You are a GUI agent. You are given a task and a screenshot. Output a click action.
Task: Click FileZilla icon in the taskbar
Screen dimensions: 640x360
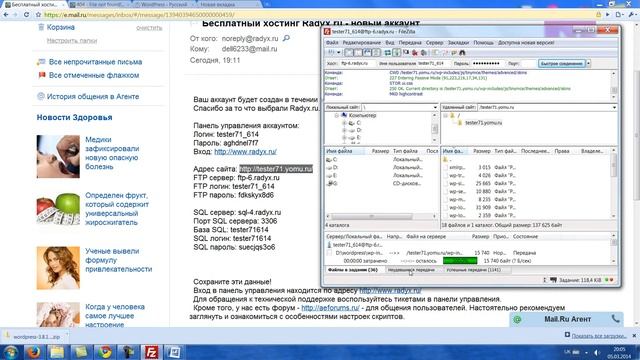151,351
